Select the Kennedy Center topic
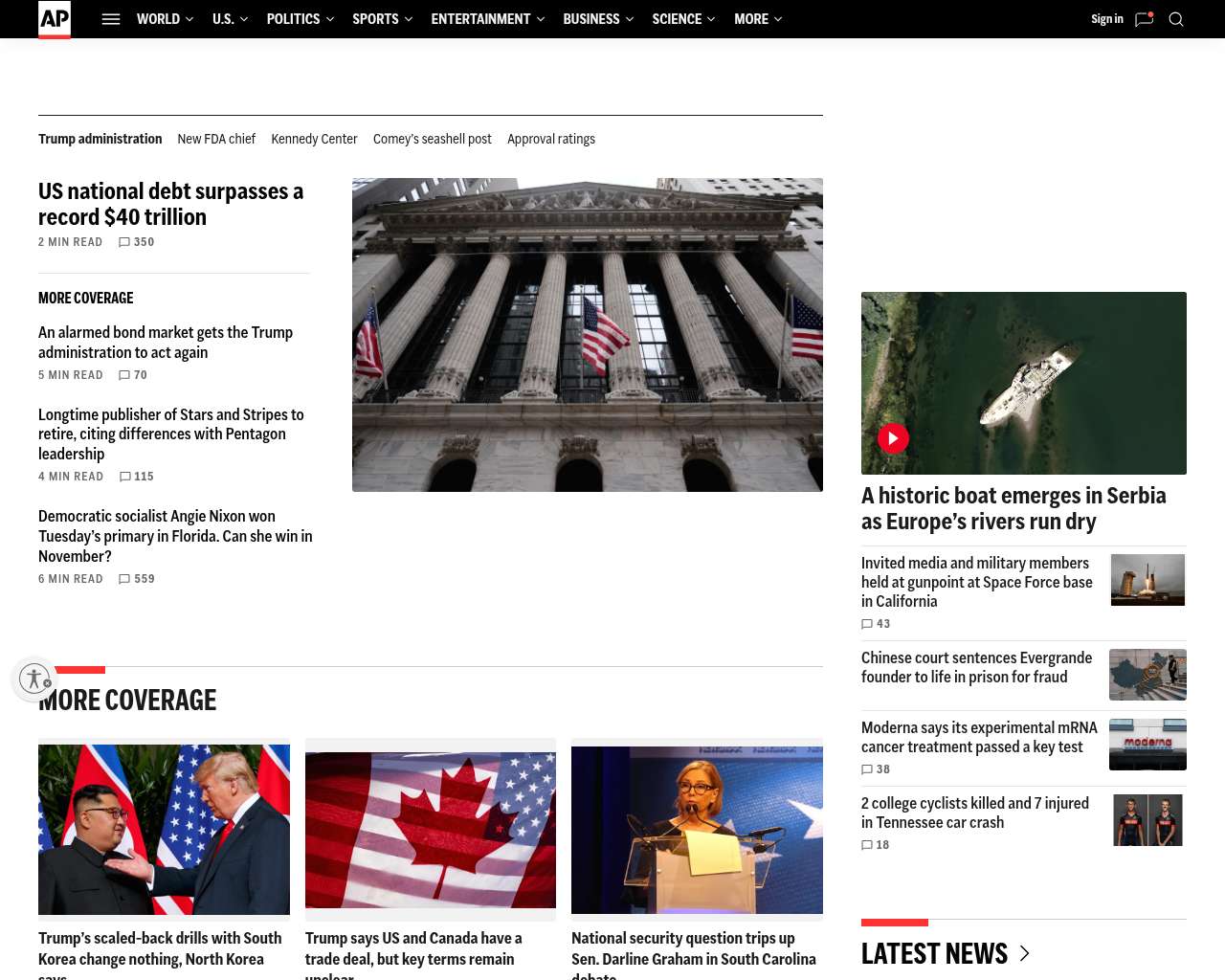This screenshot has height=980, width=1225. click(314, 139)
